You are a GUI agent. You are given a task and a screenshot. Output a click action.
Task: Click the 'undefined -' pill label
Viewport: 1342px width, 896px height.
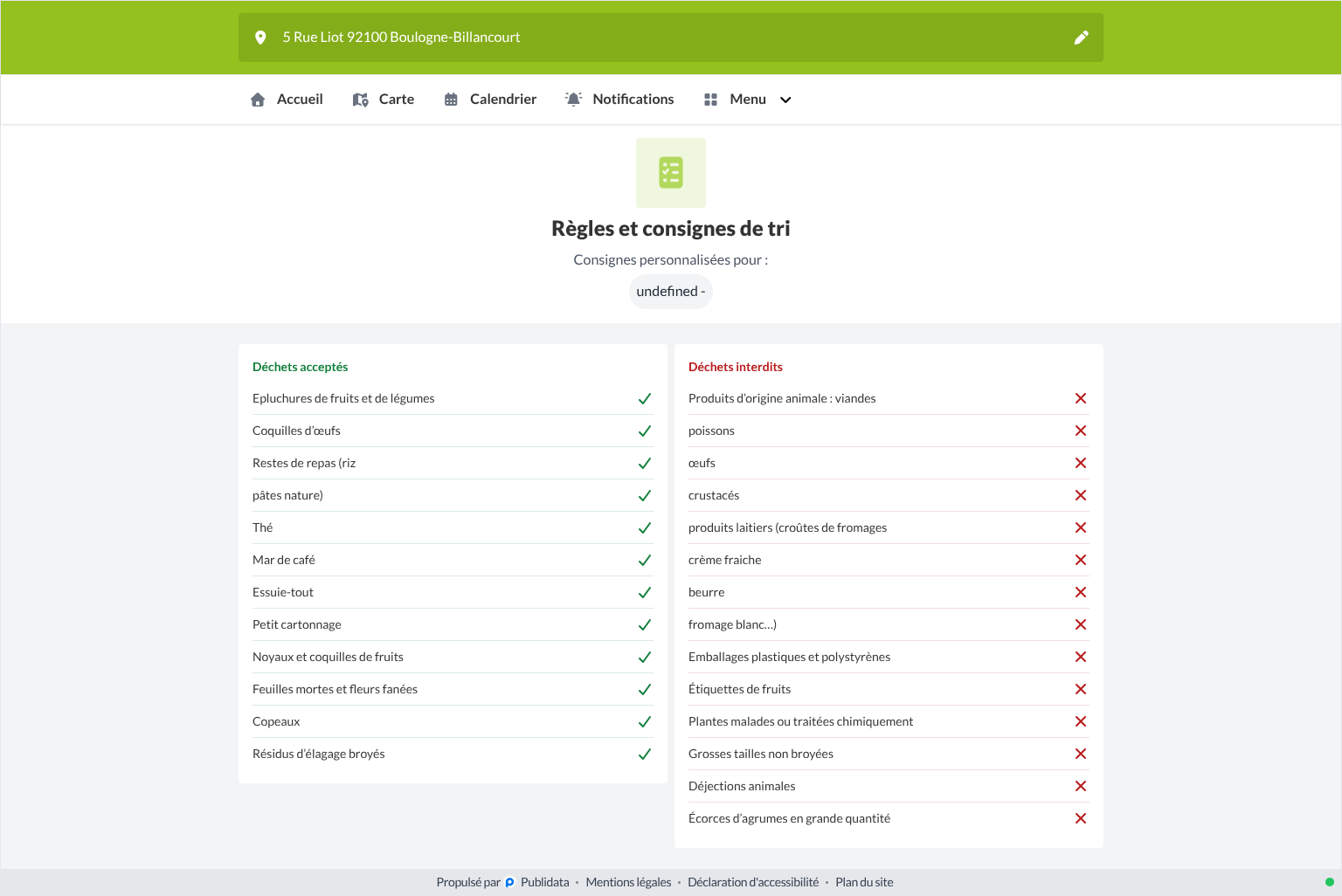pos(671,292)
